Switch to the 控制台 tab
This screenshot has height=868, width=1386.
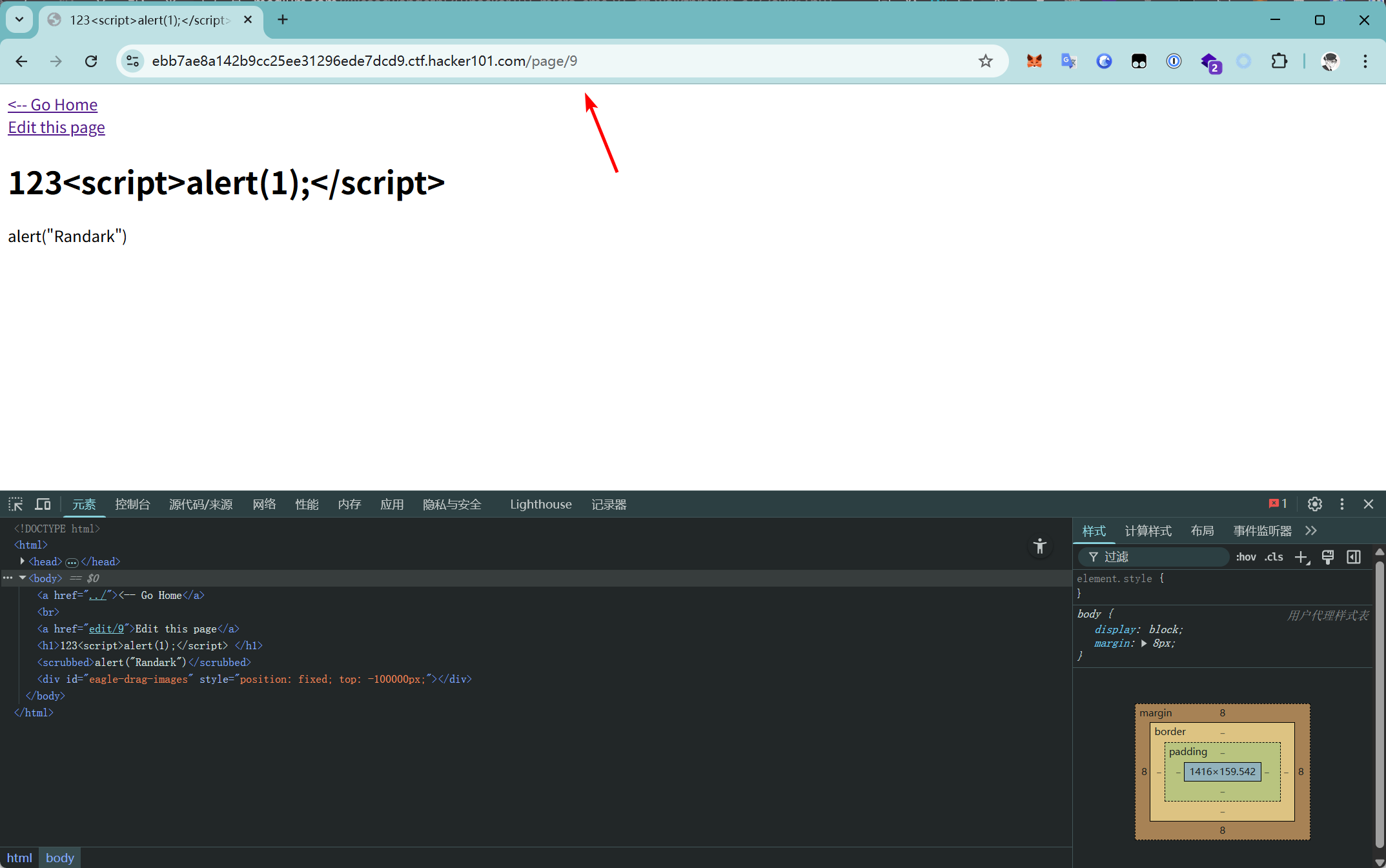pos(132,504)
